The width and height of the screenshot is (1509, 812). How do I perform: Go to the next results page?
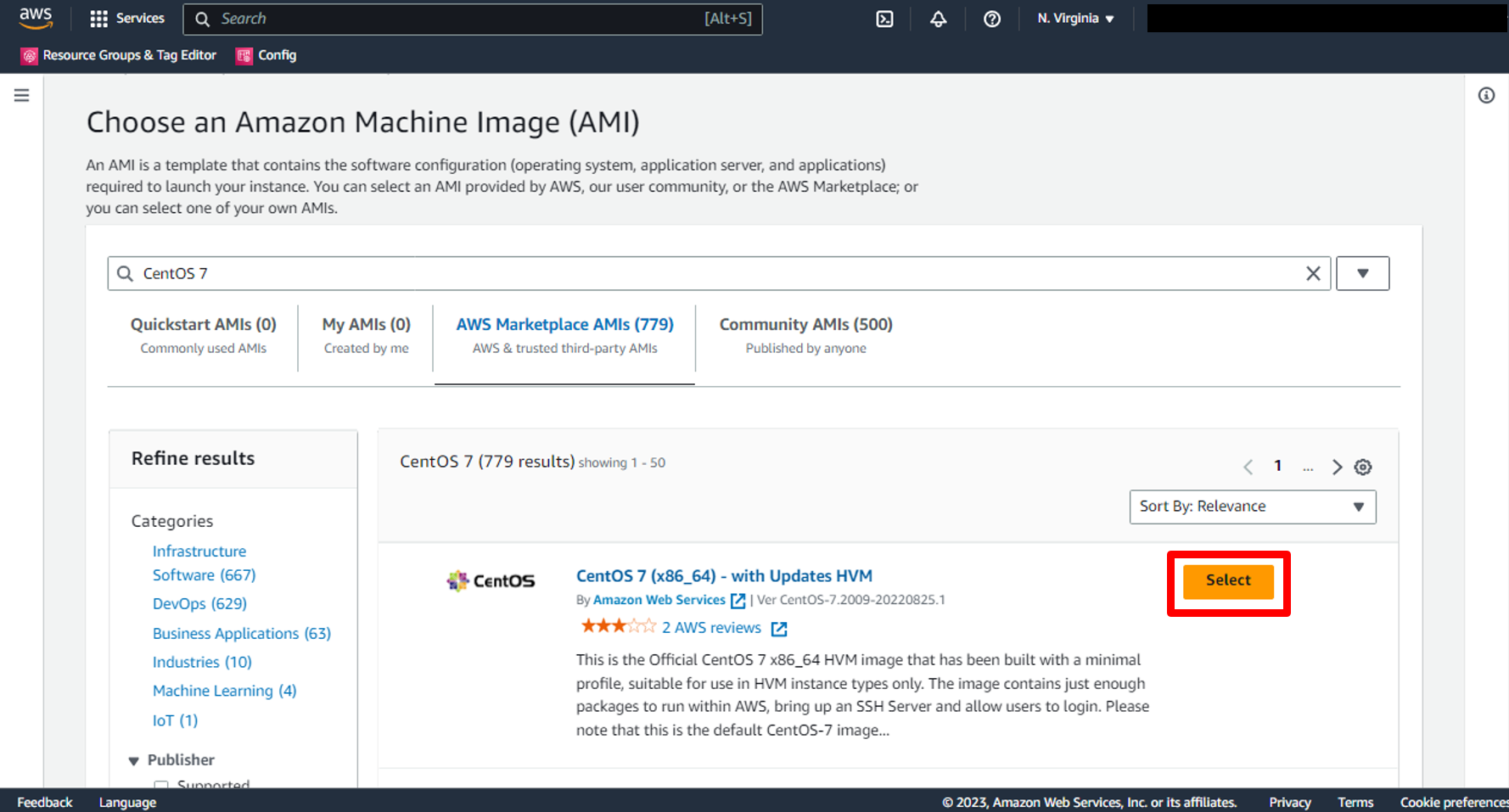click(1337, 467)
